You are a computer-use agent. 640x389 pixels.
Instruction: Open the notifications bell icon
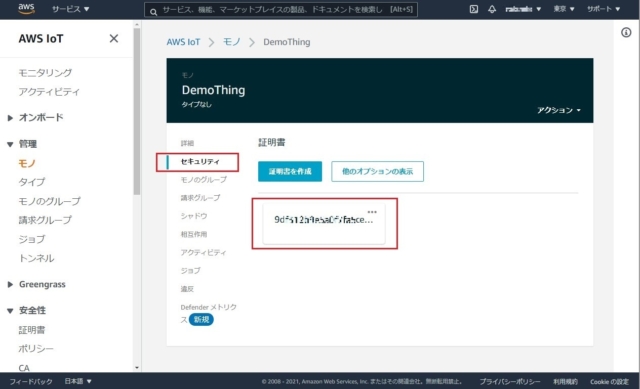click(492, 9)
